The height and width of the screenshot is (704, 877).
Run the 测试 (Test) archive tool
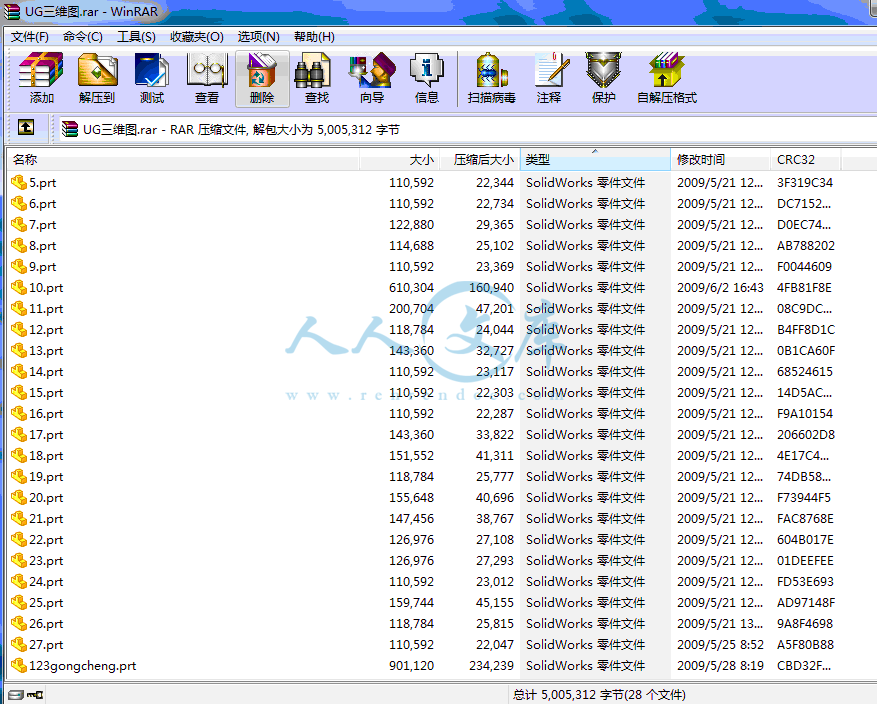(x=152, y=78)
